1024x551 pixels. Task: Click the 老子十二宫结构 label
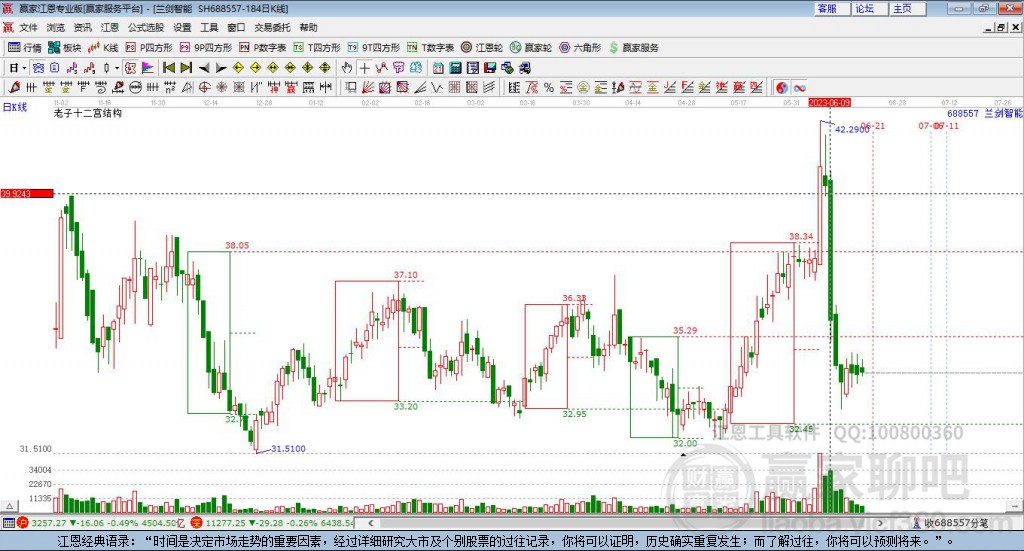[x=88, y=113]
